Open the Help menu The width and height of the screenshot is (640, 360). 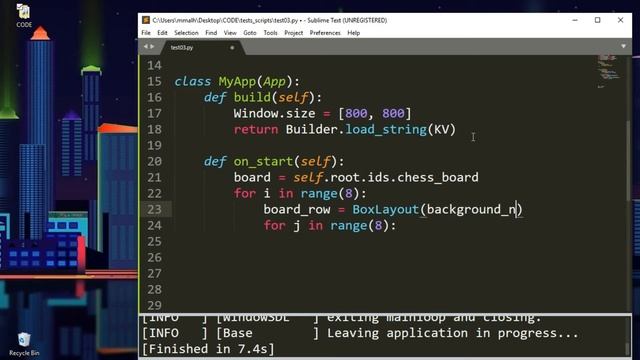(x=353, y=33)
